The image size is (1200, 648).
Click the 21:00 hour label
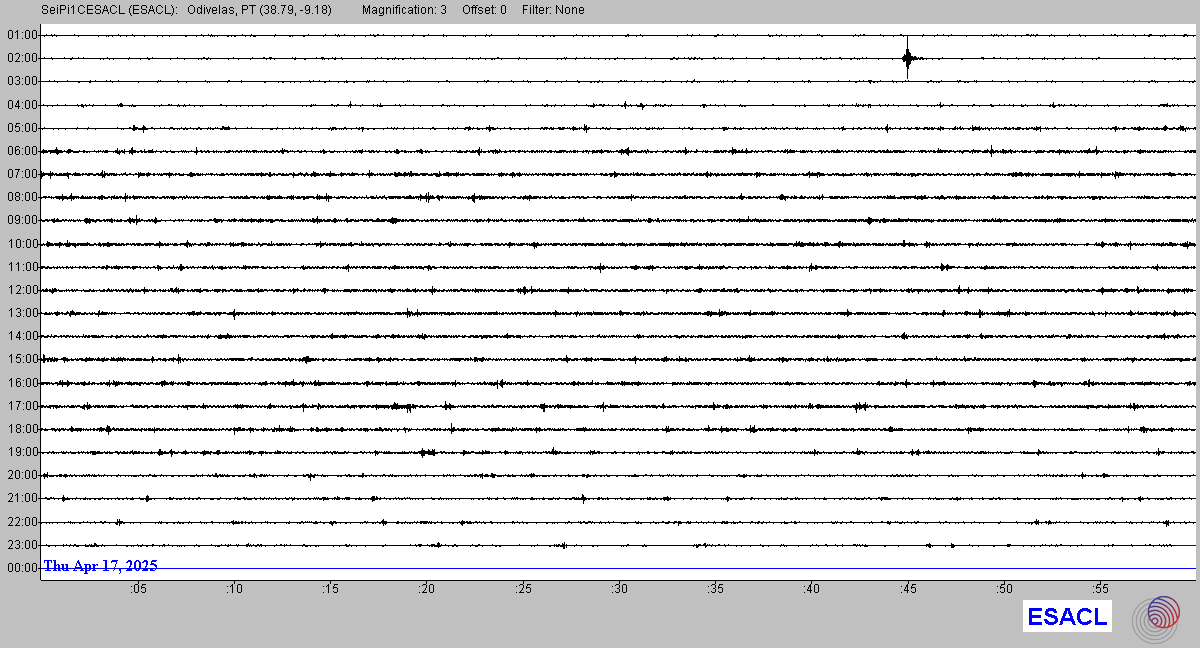[x=22, y=498]
